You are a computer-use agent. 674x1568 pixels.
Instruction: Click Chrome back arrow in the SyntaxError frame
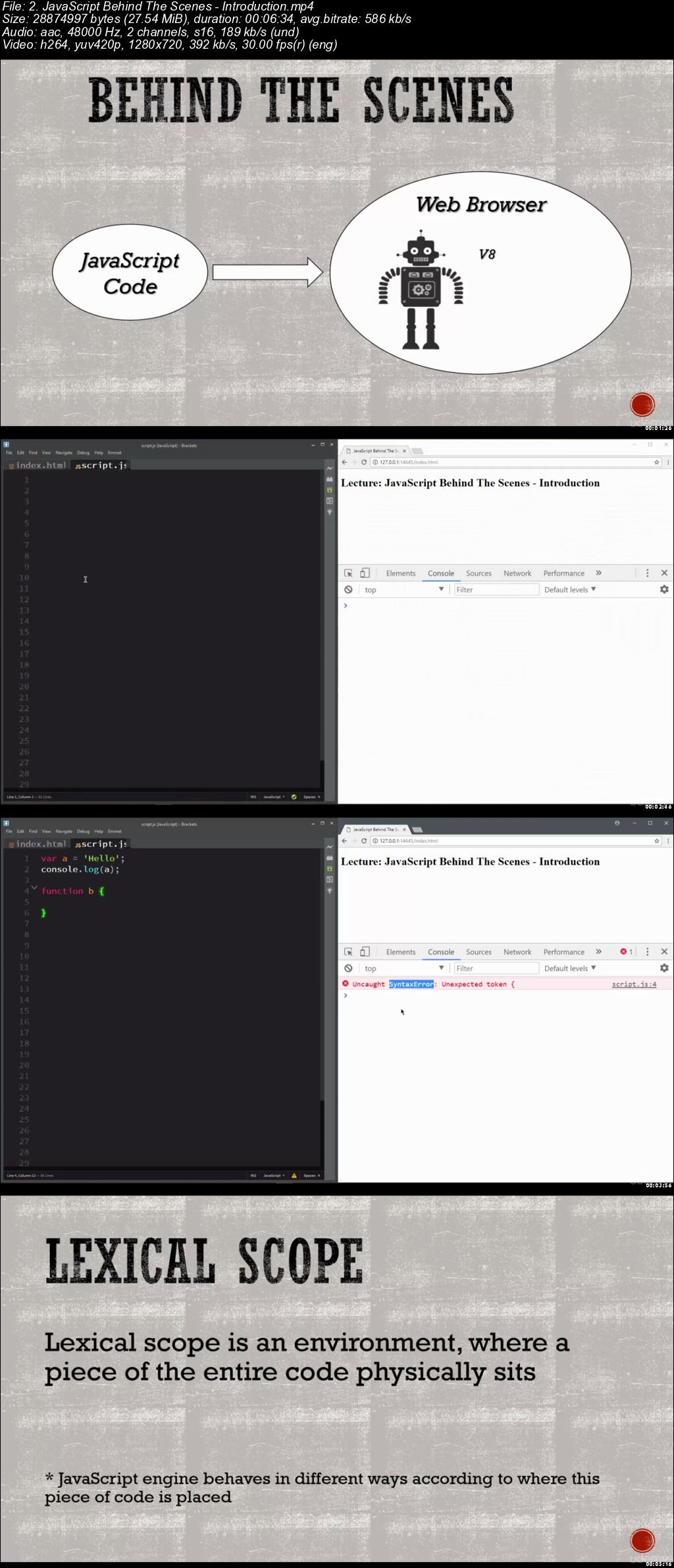point(344,841)
